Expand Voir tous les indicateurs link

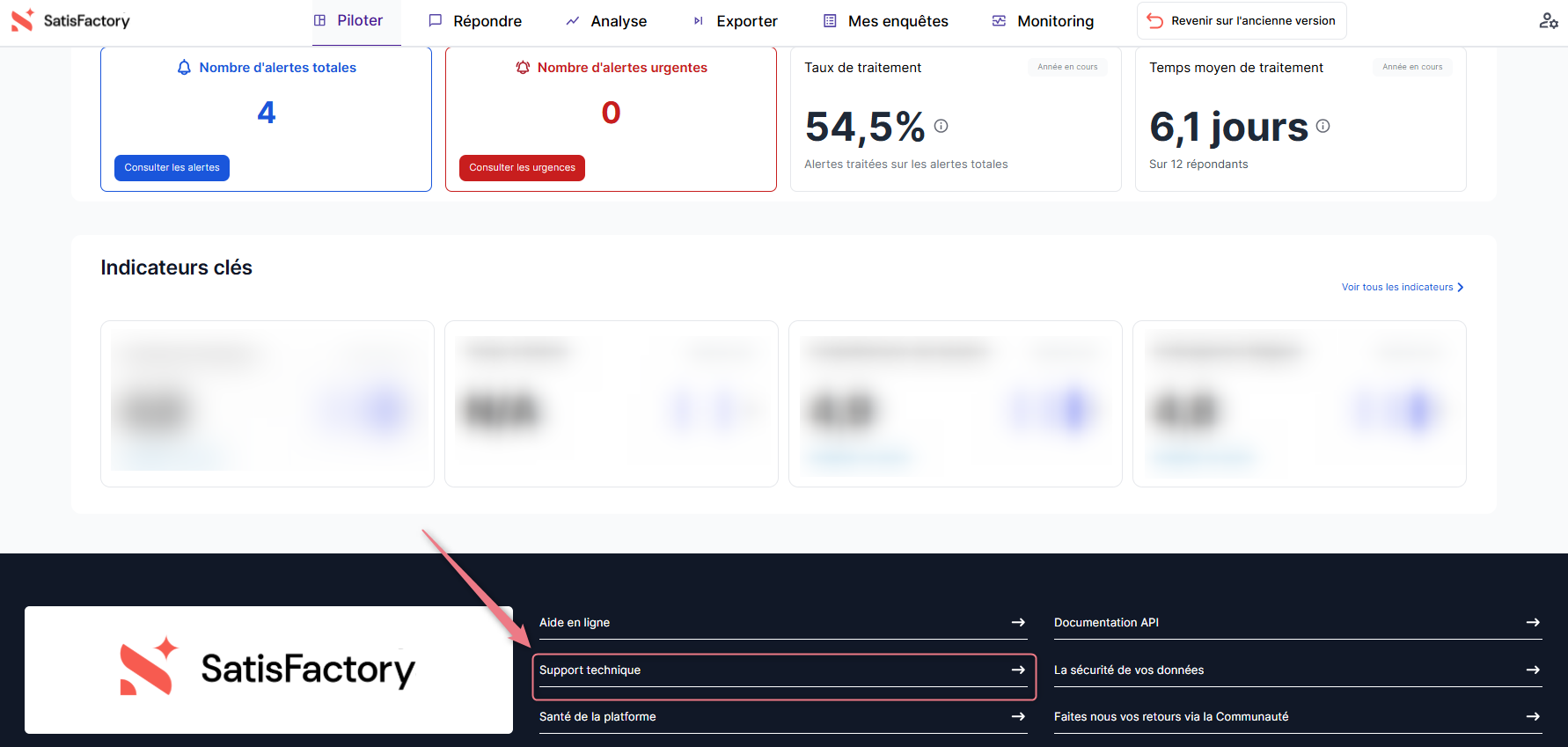(1402, 287)
